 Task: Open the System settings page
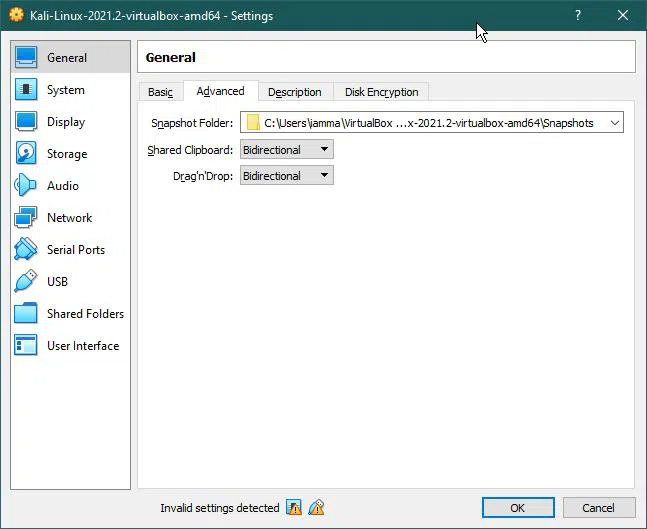click(70, 90)
